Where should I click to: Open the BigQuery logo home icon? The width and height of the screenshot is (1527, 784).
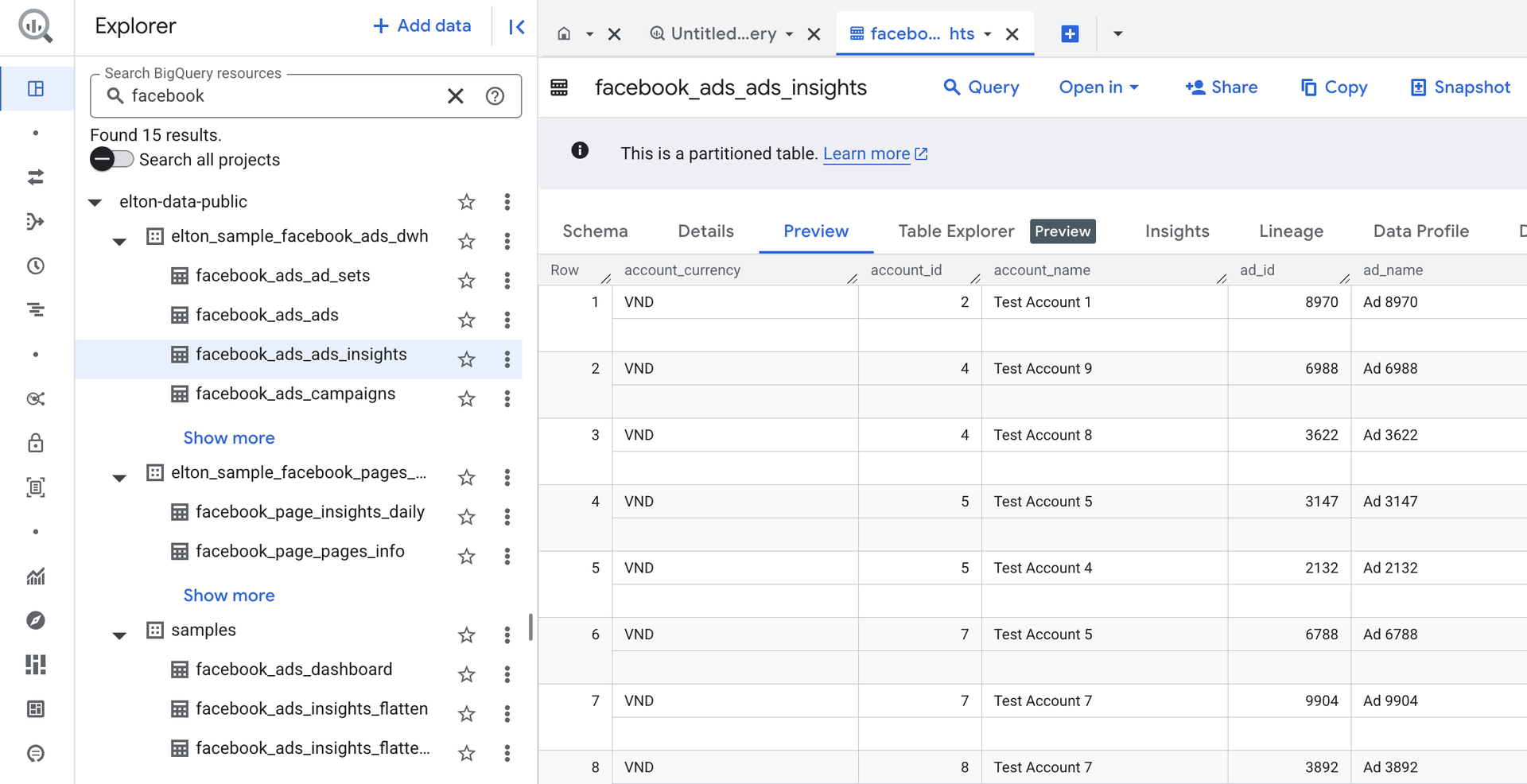click(36, 26)
